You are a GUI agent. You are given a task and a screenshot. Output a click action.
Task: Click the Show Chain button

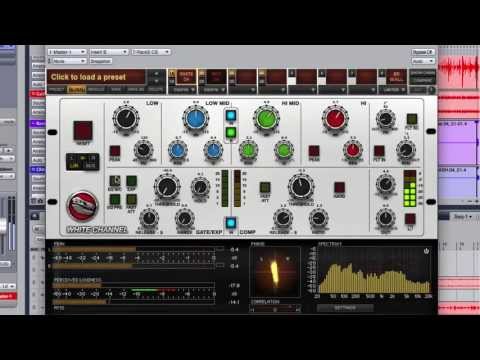coord(422,73)
